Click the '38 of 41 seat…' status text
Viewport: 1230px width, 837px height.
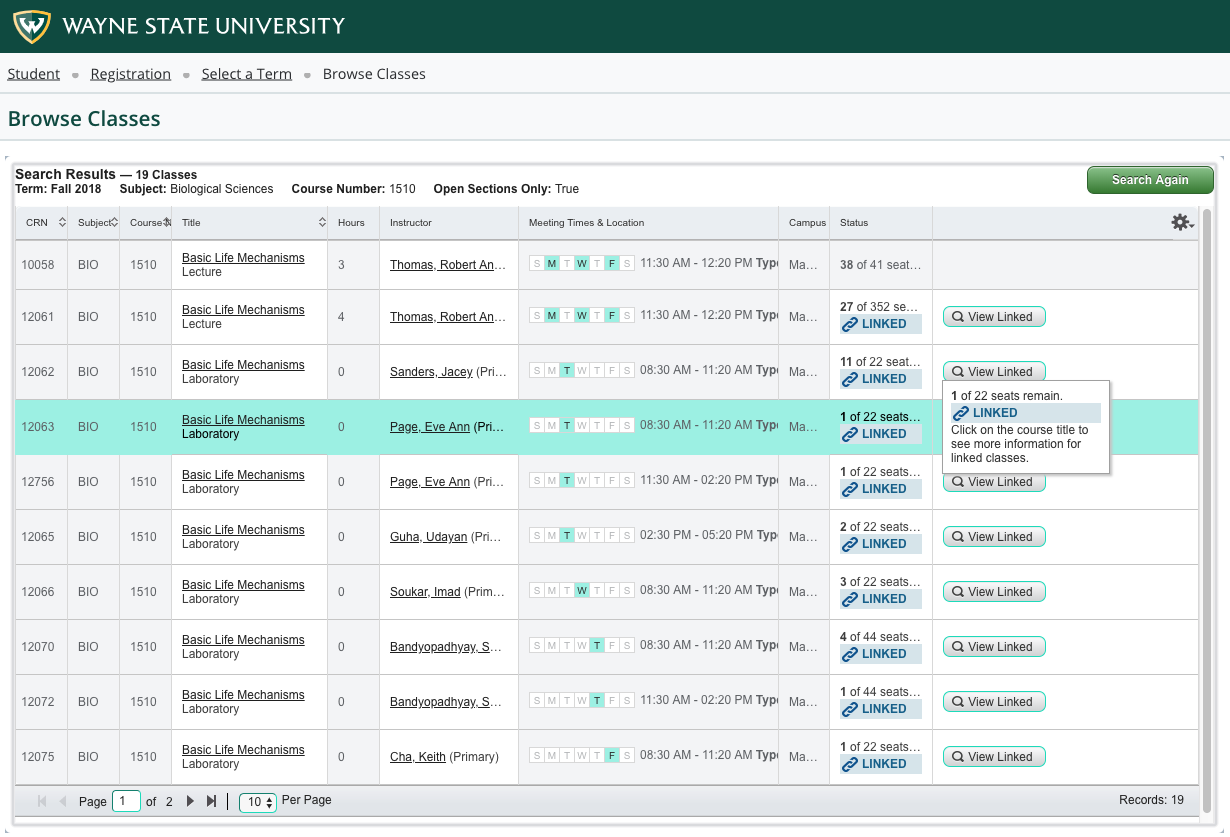click(880, 265)
